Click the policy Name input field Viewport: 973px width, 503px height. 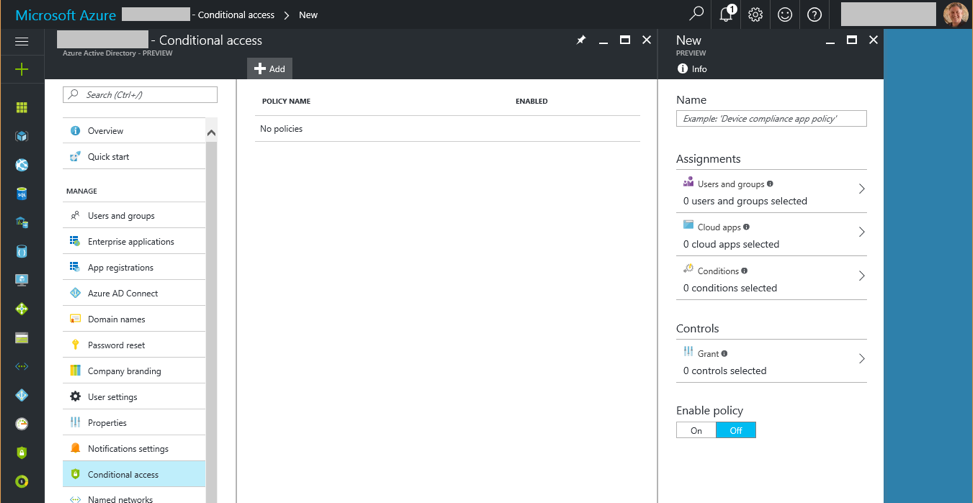(771, 118)
